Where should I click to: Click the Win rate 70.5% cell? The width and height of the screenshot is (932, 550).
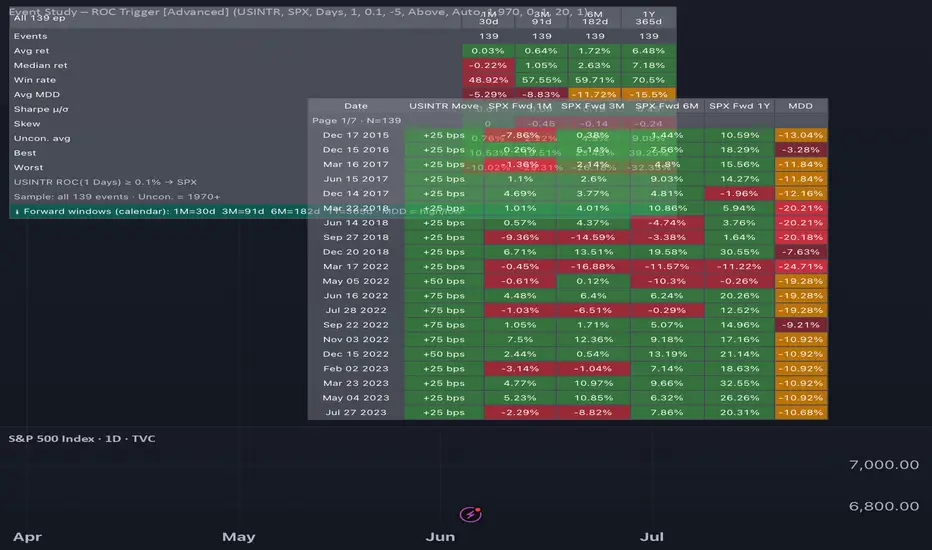click(648, 80)
